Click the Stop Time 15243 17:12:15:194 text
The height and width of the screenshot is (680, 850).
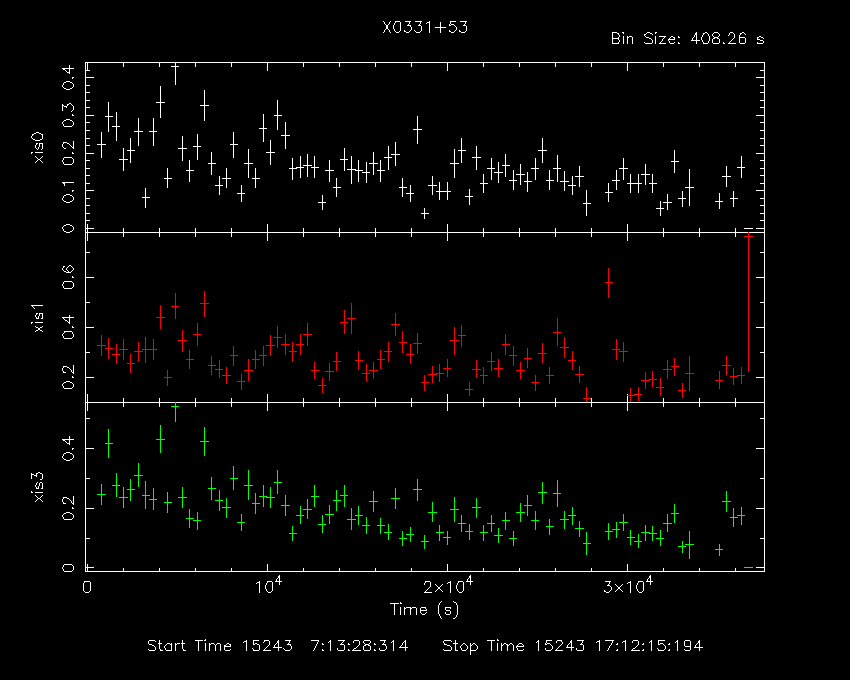tap(572, 646)
